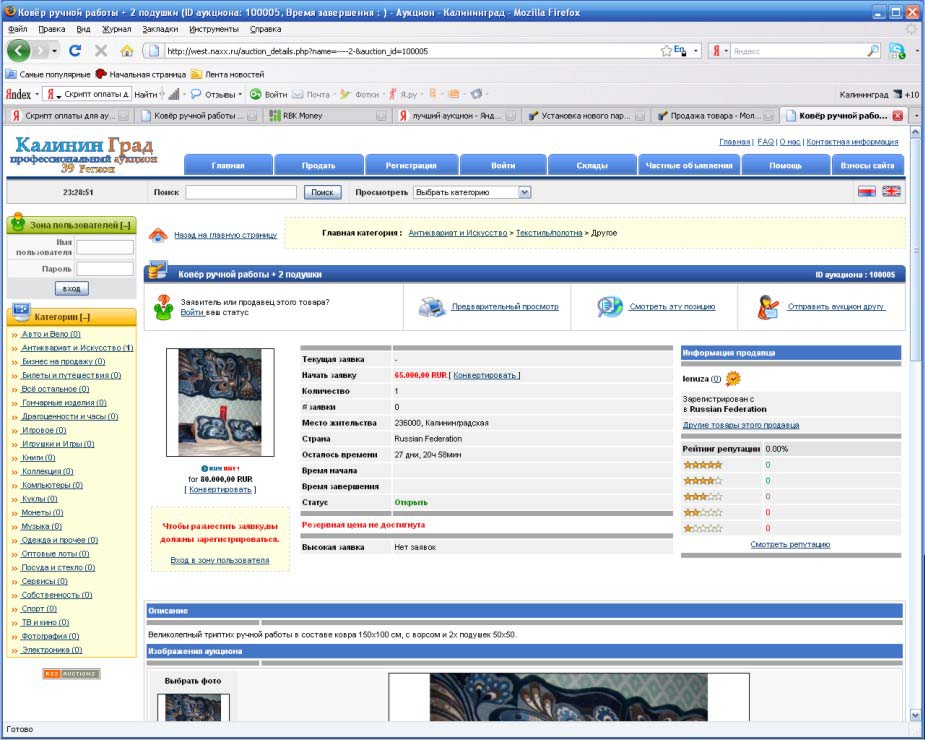Follow Назад на главную страницу link

(x=225, y=235)
